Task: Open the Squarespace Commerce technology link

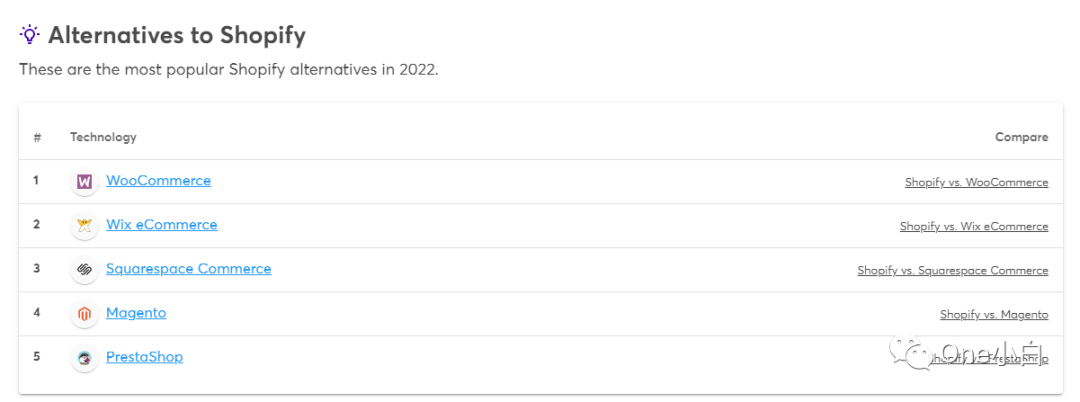Action: coord(189,269)
